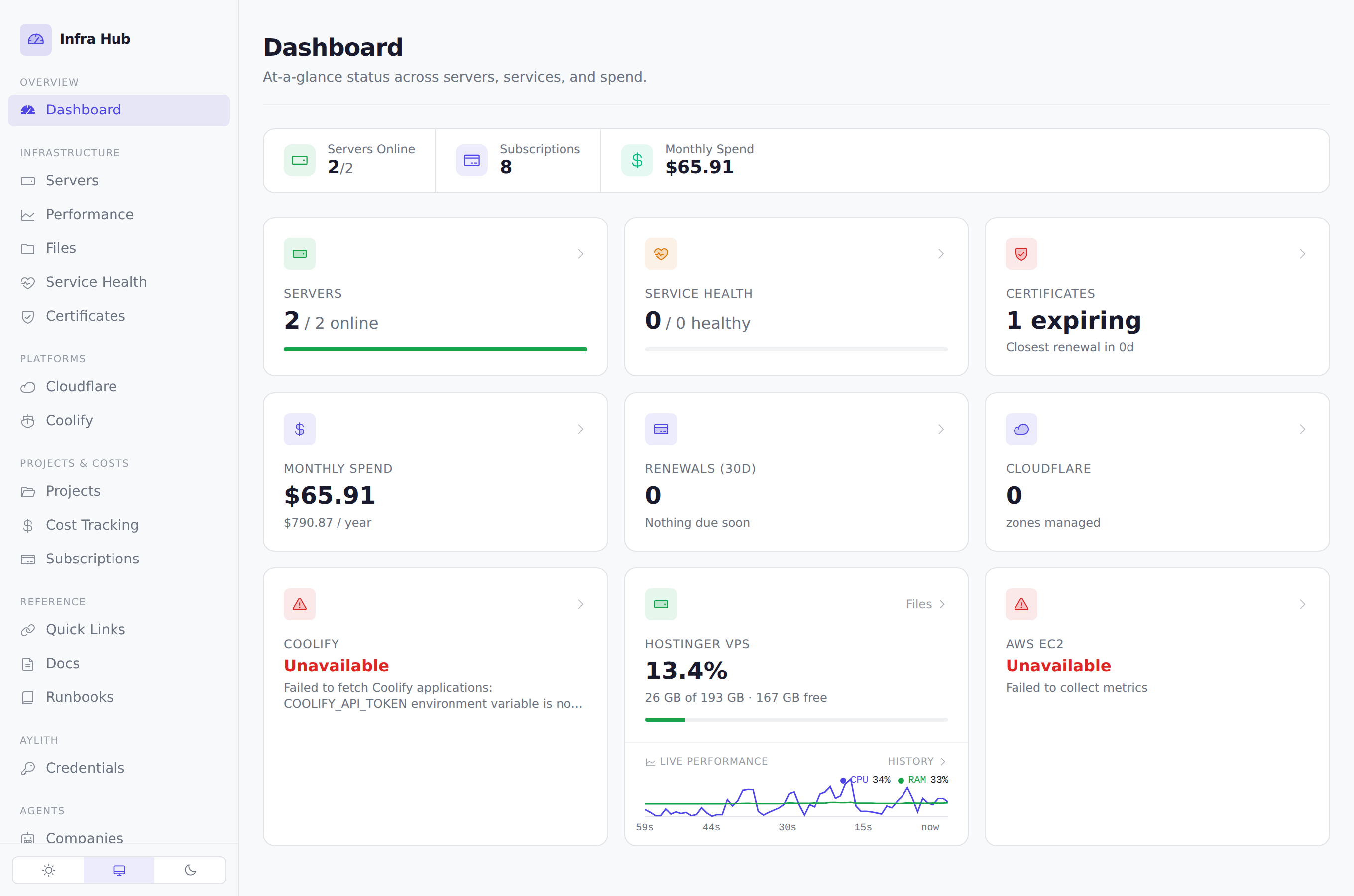Click the orange heart icon in Service Health card
The height and width of the screenshot is (896, 1354).
pyautogui.click(x=661, y=254)
